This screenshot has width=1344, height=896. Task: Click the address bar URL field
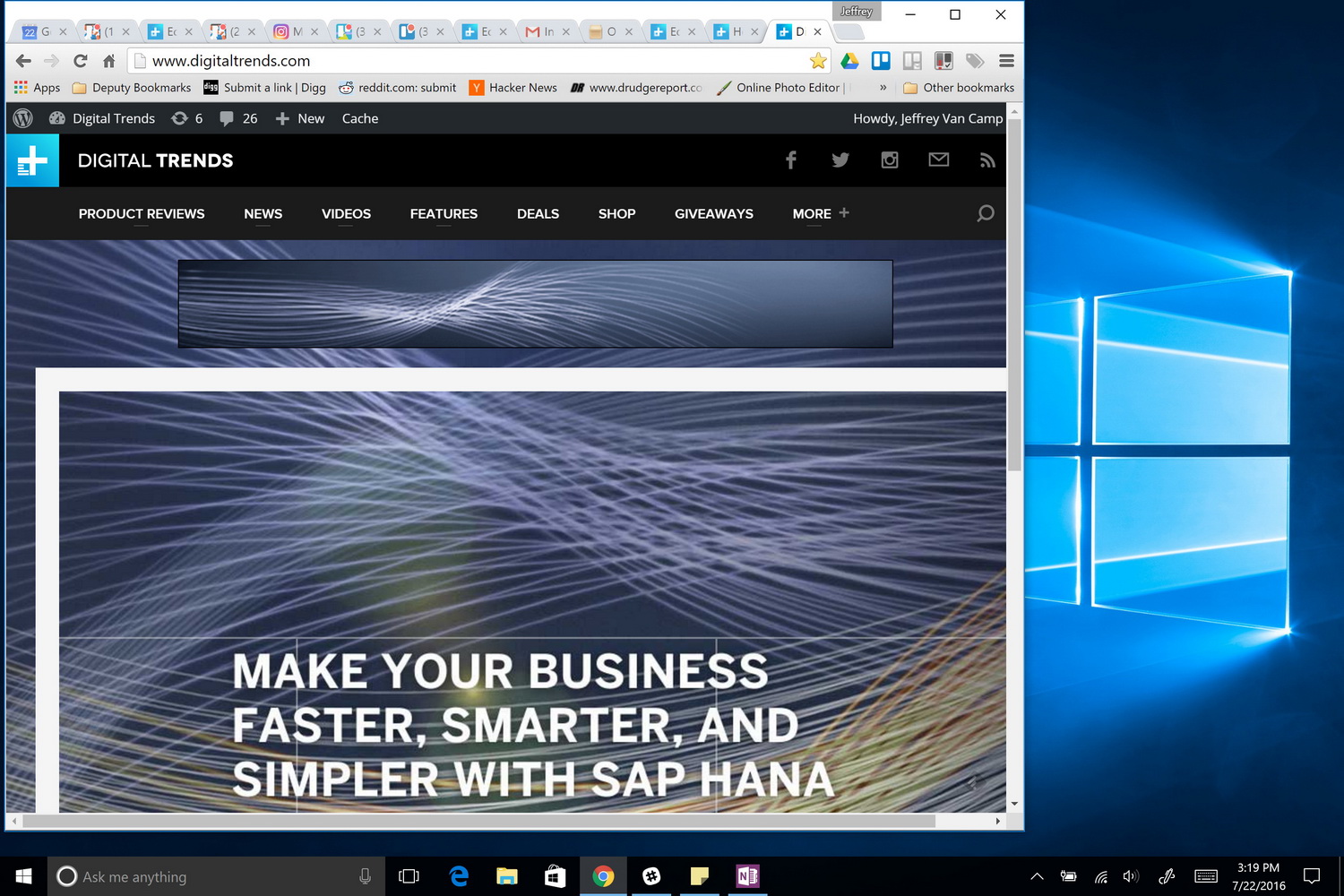point(479,61)
